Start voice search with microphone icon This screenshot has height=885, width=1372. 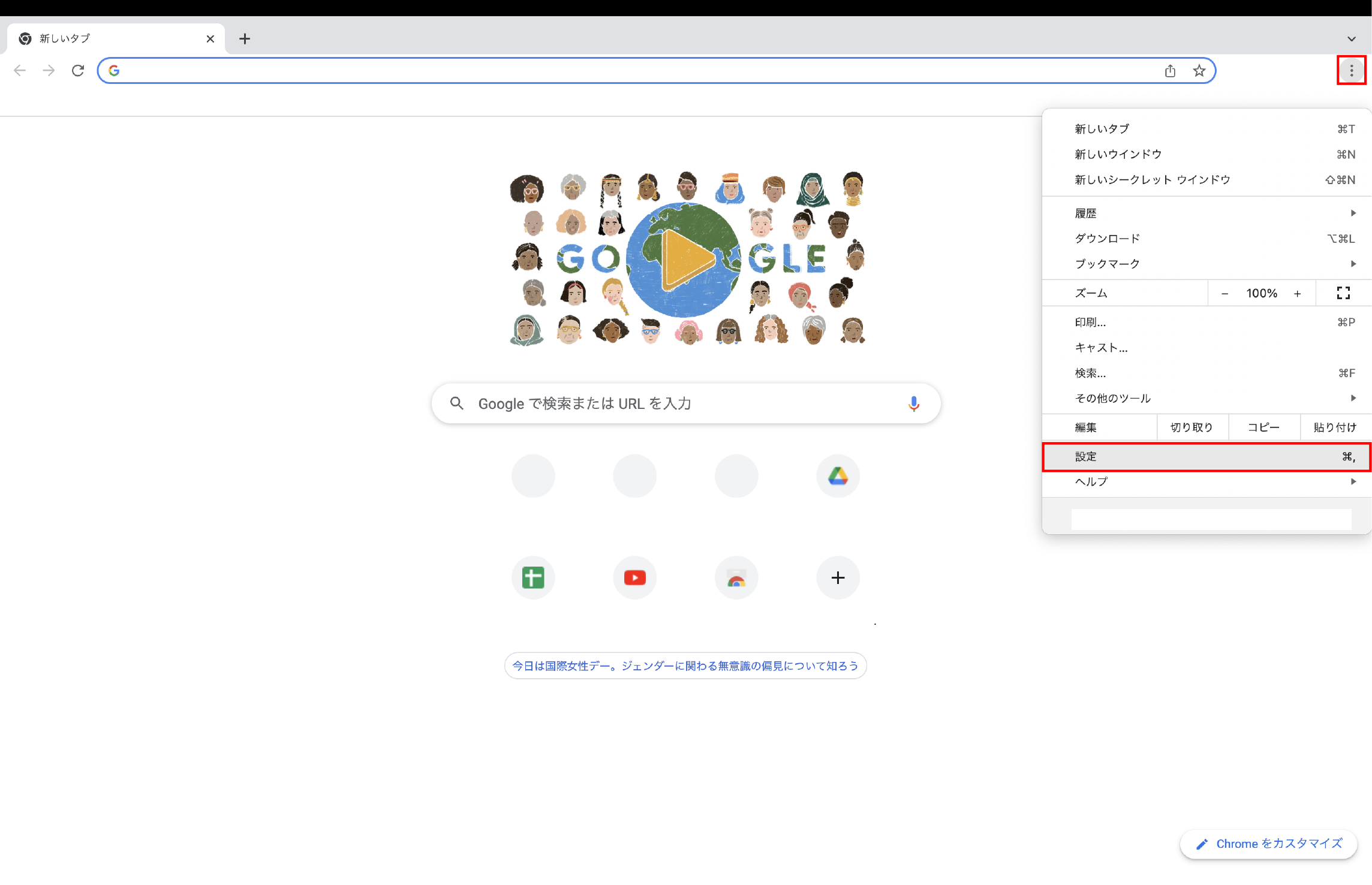(913, 404)
